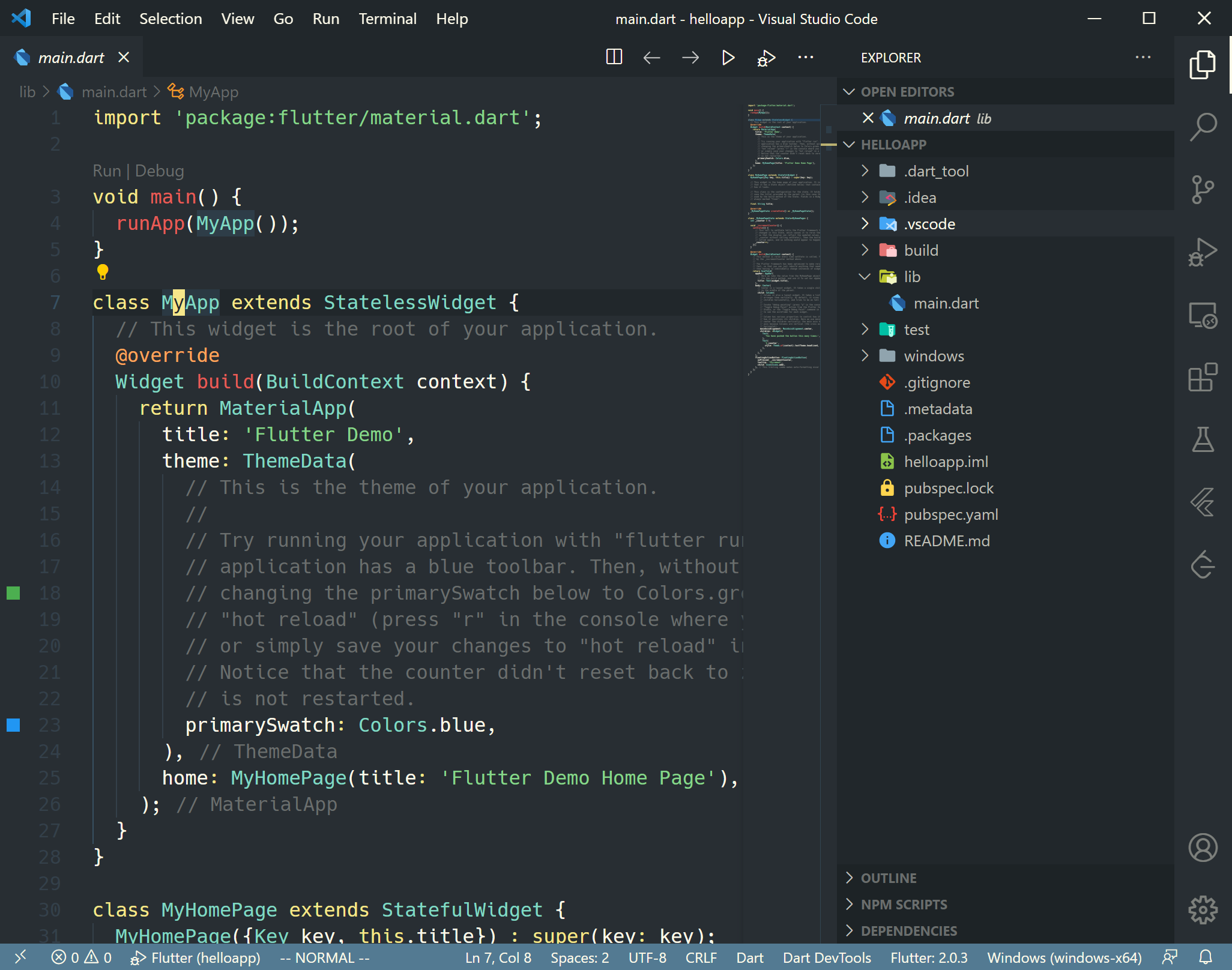
Task: Open pubspec.yaml in the explorer
Action: click(950, 514)
